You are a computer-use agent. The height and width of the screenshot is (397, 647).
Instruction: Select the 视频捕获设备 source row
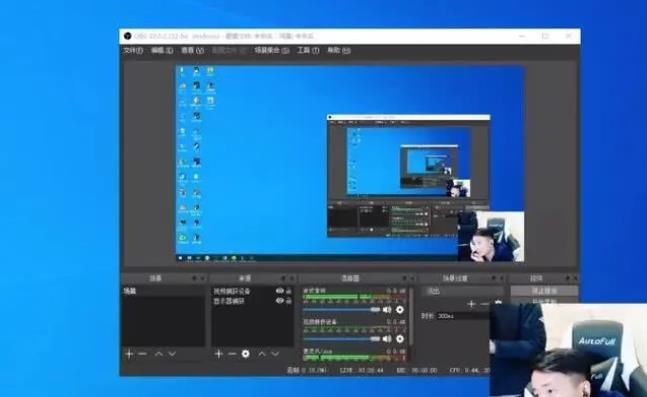(253, 291)
